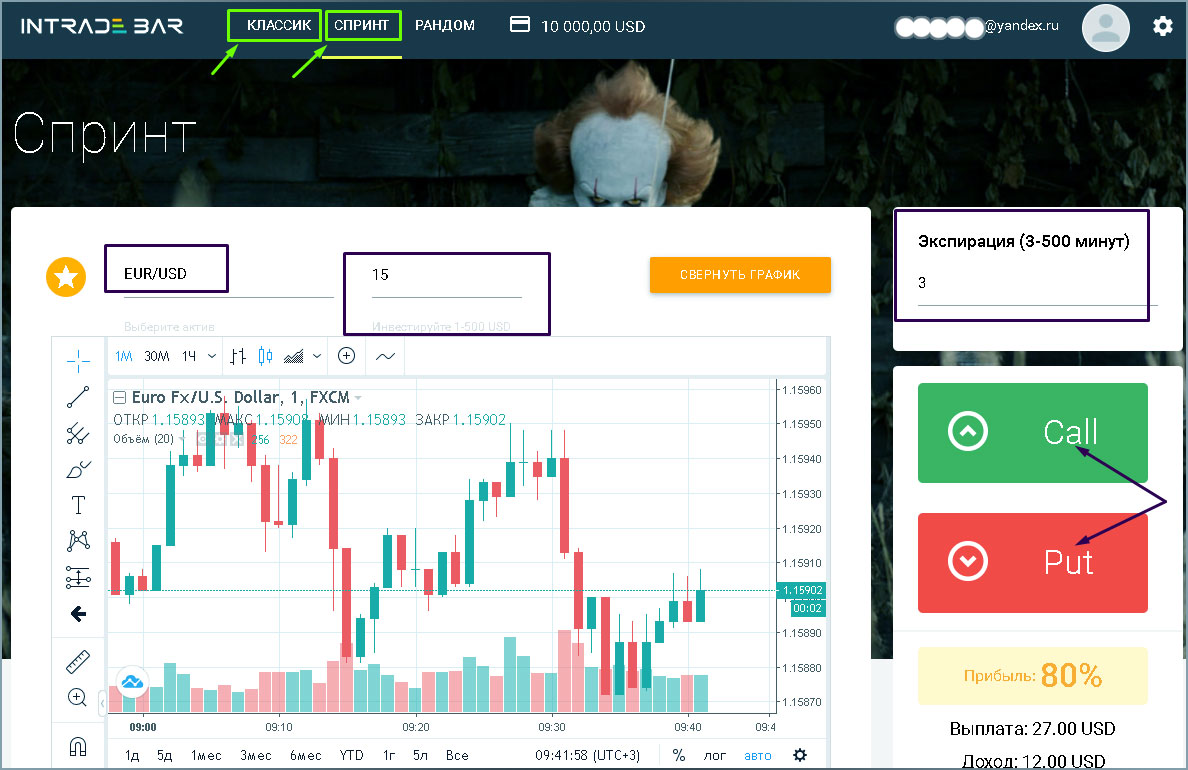This screenshot has width=1188, height=770.
Task: Select the ruler measure tool
Action: pos(78,662)
